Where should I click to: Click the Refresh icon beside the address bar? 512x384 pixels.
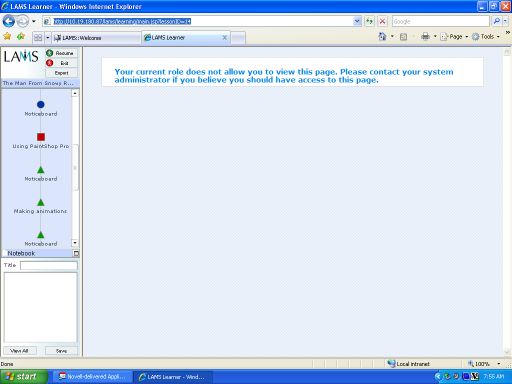click(369, 21)
